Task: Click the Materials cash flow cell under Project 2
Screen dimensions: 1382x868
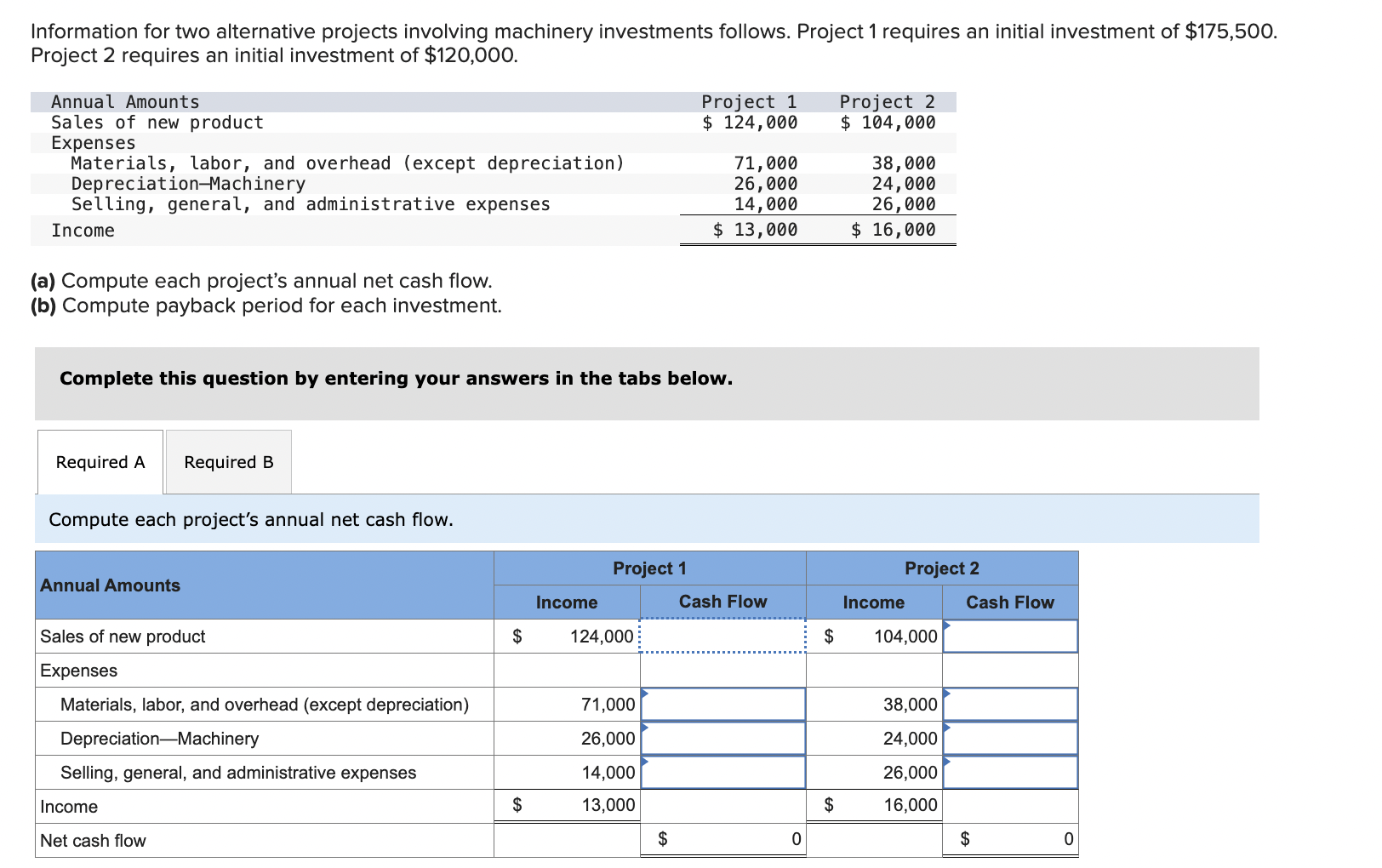Action: pyautogui.click(x=1010, y=704)
